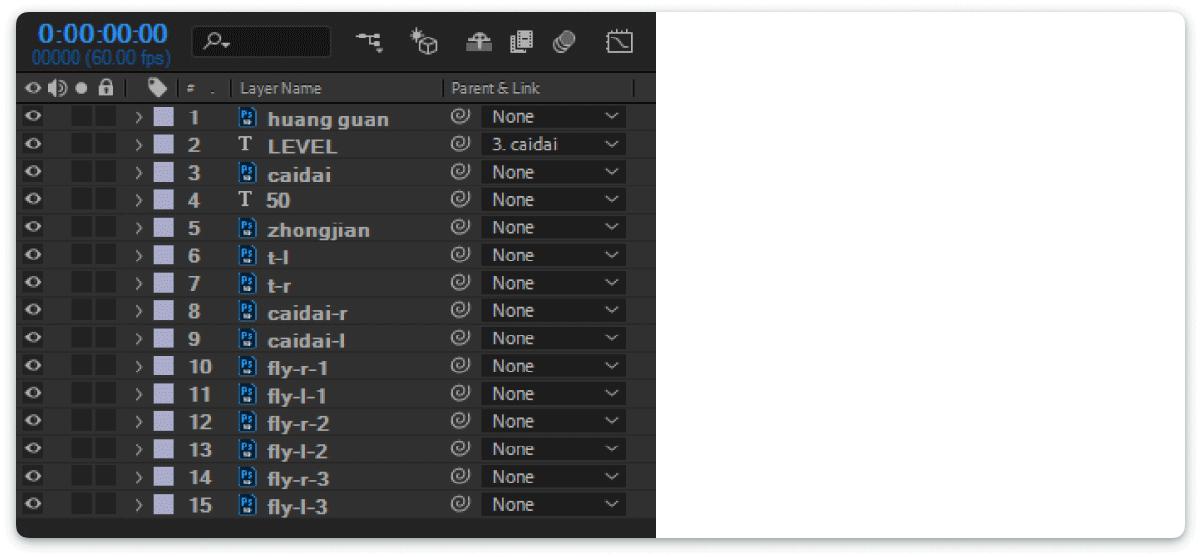Click the search field magnifier
1200x557 pixels.
point(214,42)
